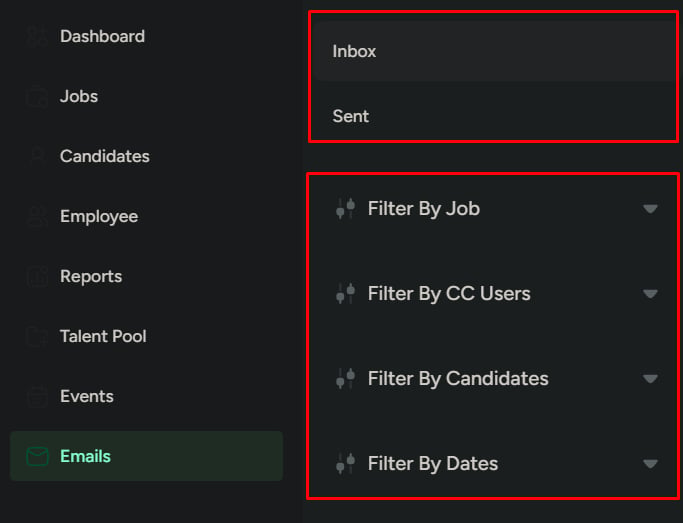Click the sliders icon beside Filter By Candidates
Screen dimensions: 683x523
(345, 378)
